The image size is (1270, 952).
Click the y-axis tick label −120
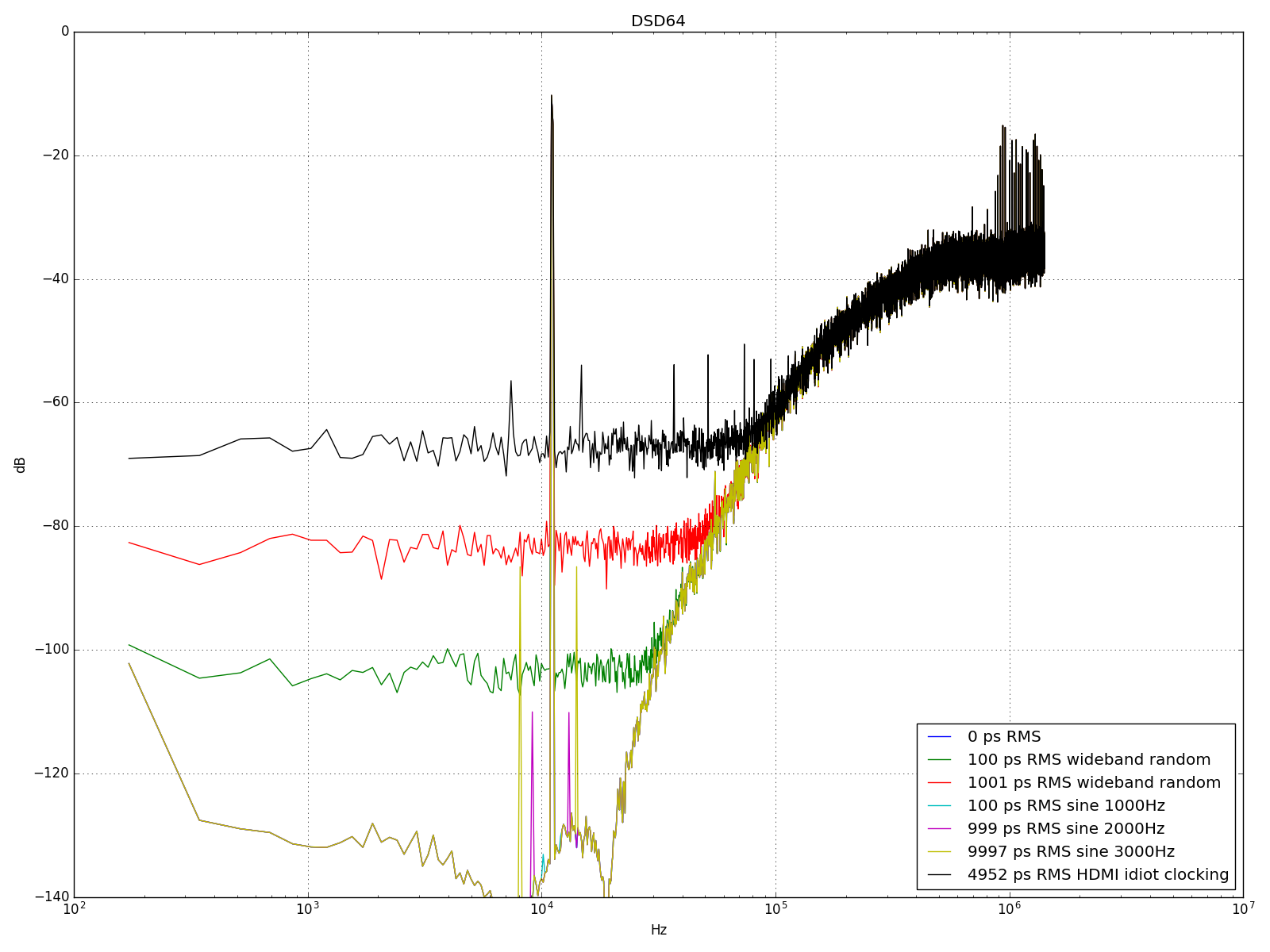[x=52, y=773]
